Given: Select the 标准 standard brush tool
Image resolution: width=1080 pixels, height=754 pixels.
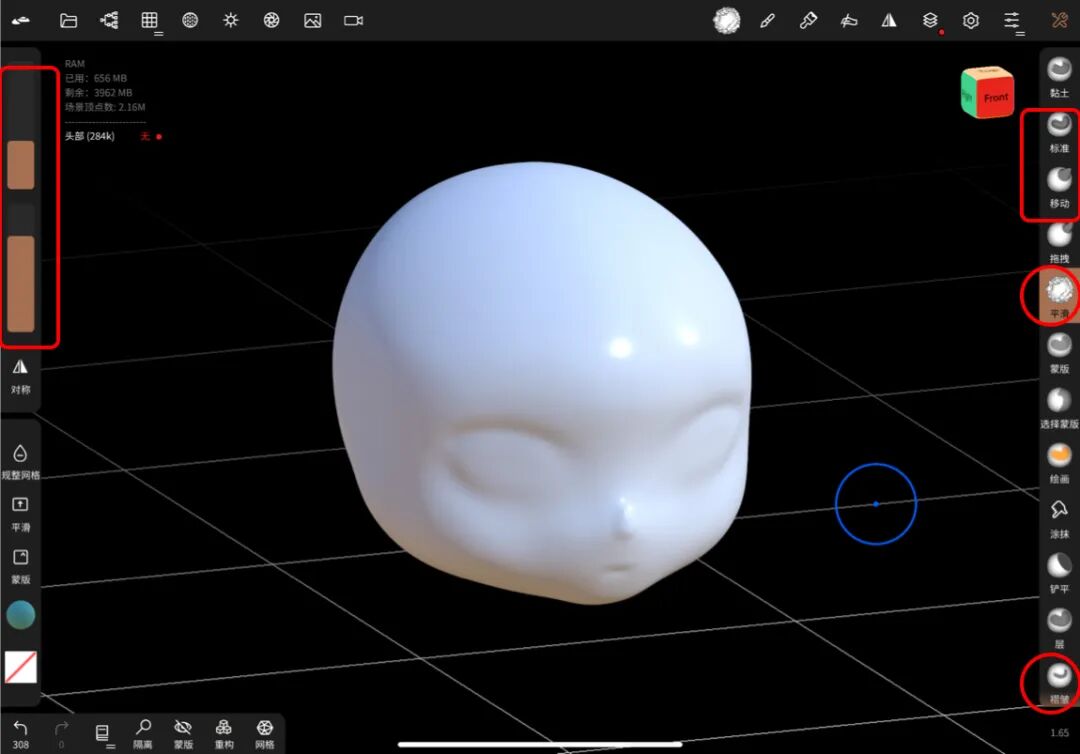Looking at the screenshot, I should (x=1059, y=132).
